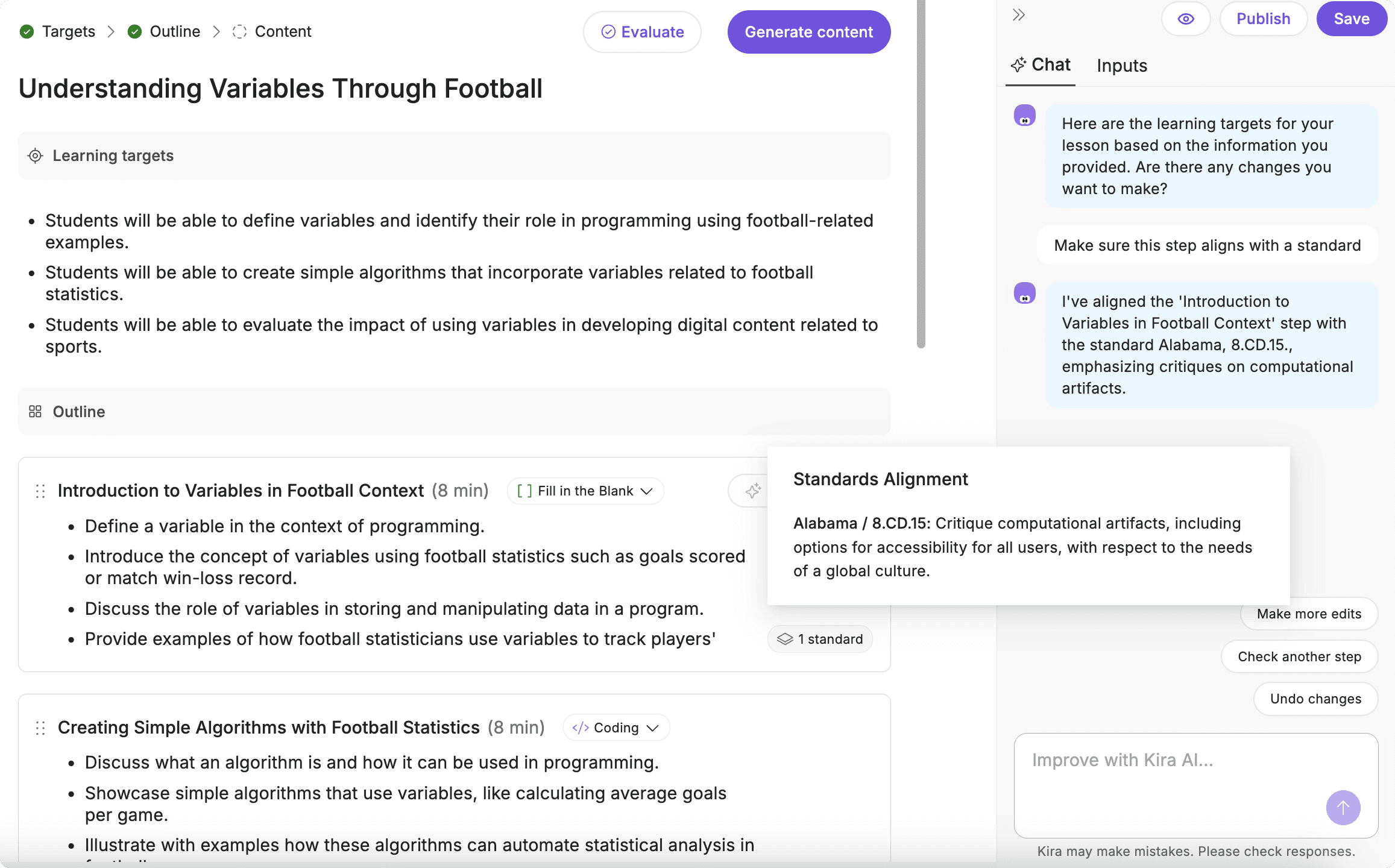
Task: Click the main content vertical scrollbar
Action: pos(921,175)
